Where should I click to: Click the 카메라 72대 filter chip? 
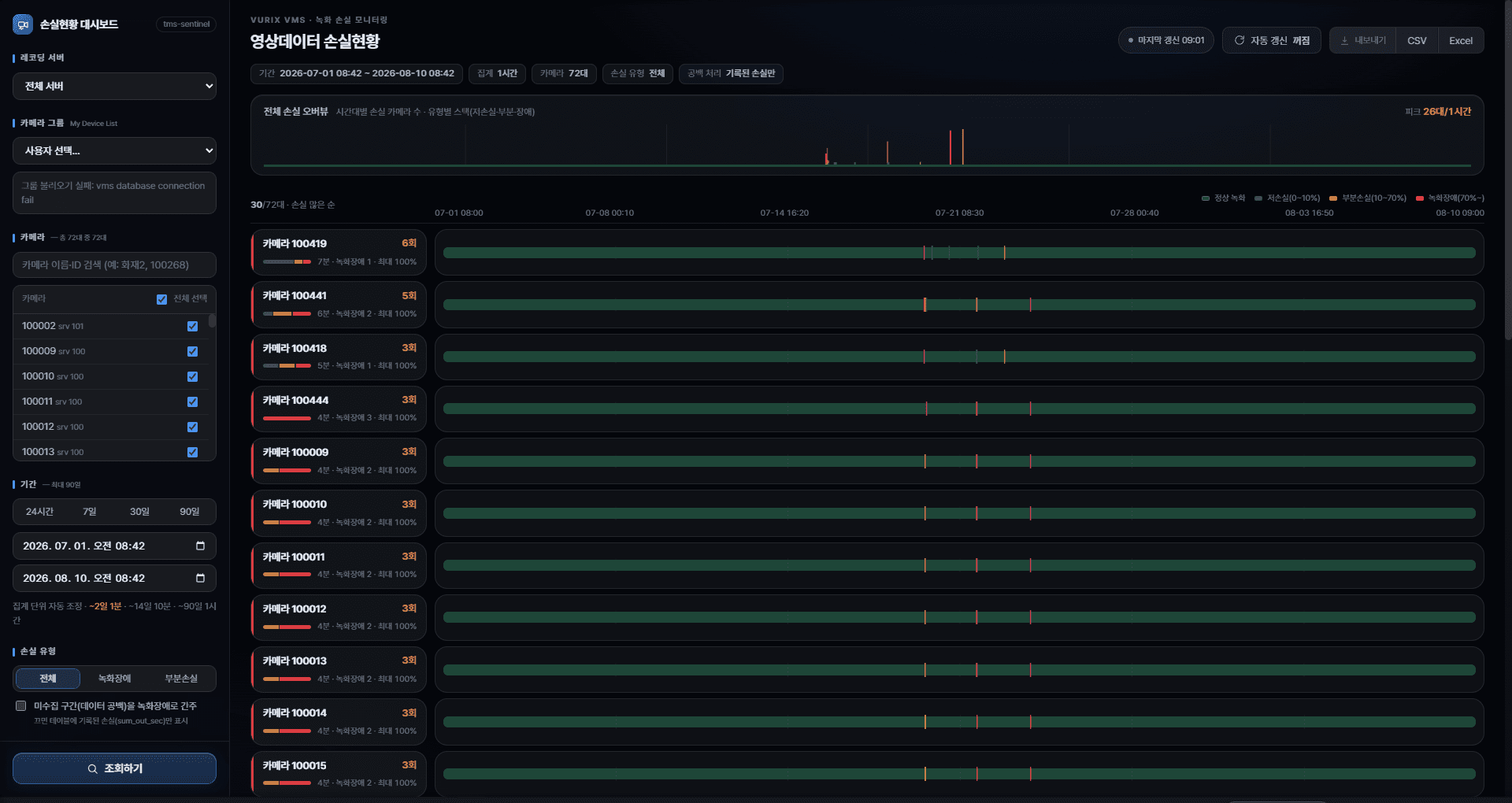pyautogui.click(x=564, y=73)
